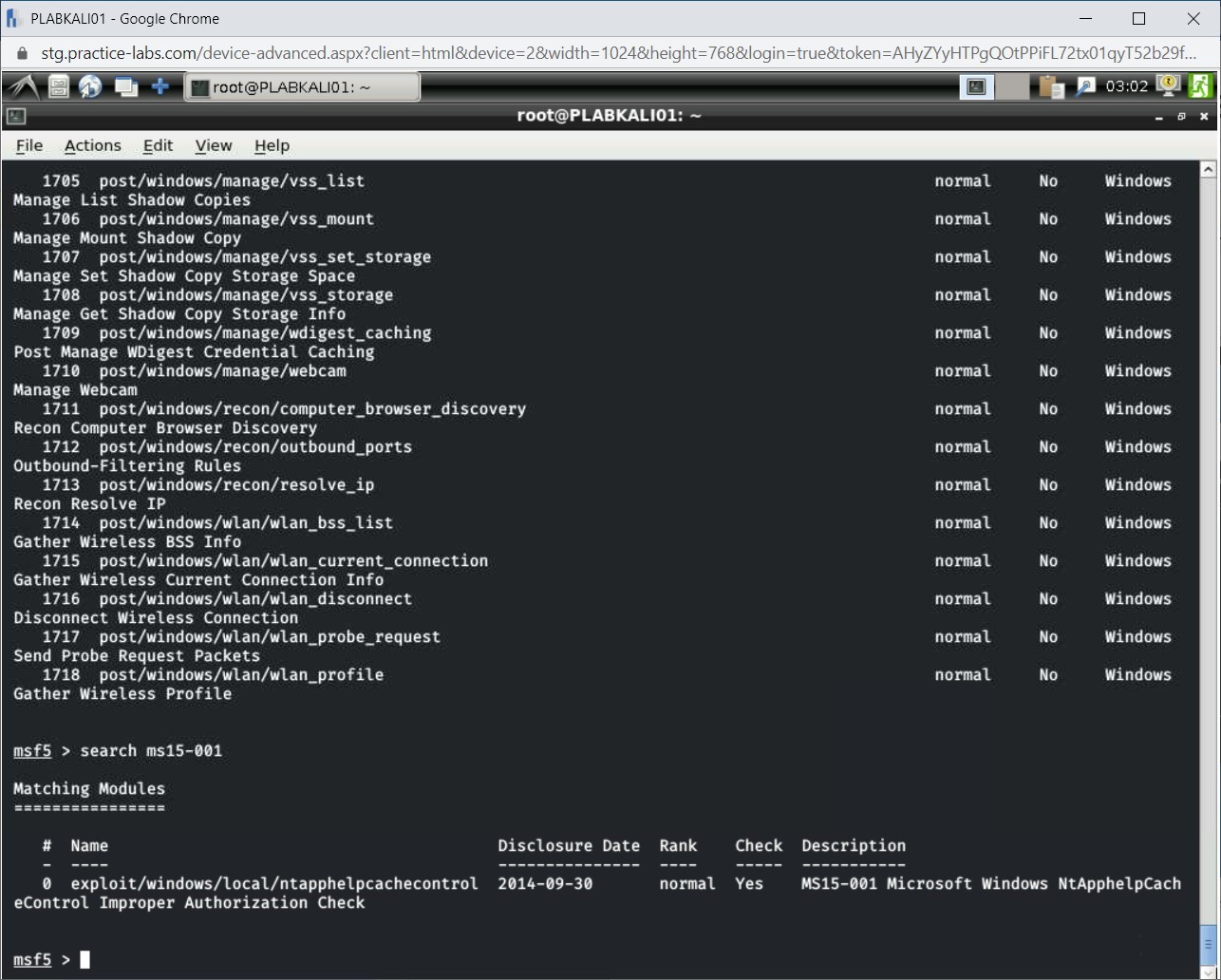1221x980 pixels.
Task: Open the Actions menu
Action: point(92,145)
